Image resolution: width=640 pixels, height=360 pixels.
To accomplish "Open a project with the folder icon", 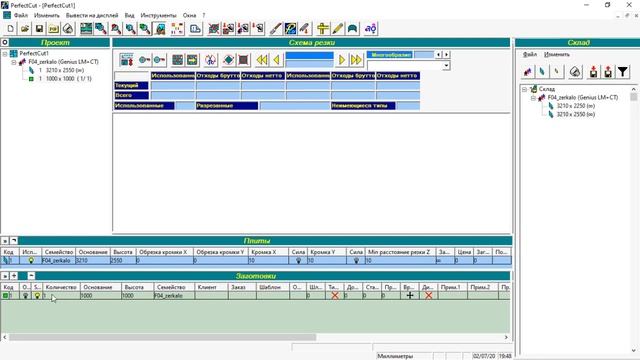I will pyautogui.click(x=24, y=29).
